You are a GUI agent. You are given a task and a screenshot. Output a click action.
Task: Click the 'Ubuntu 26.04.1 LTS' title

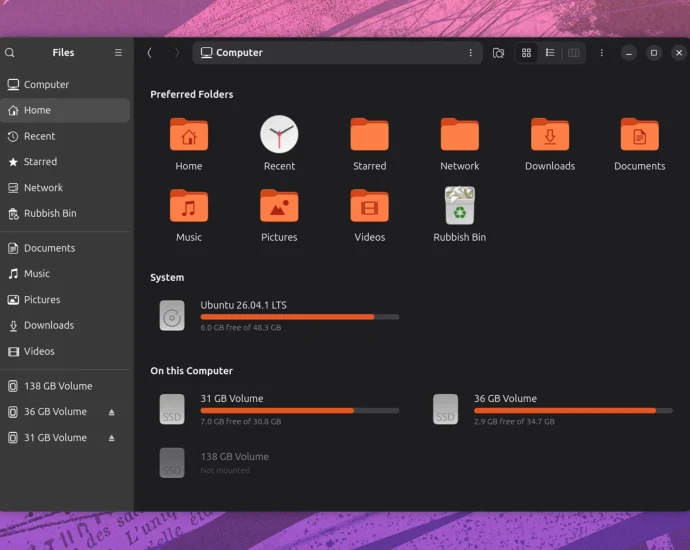[243, 305]
